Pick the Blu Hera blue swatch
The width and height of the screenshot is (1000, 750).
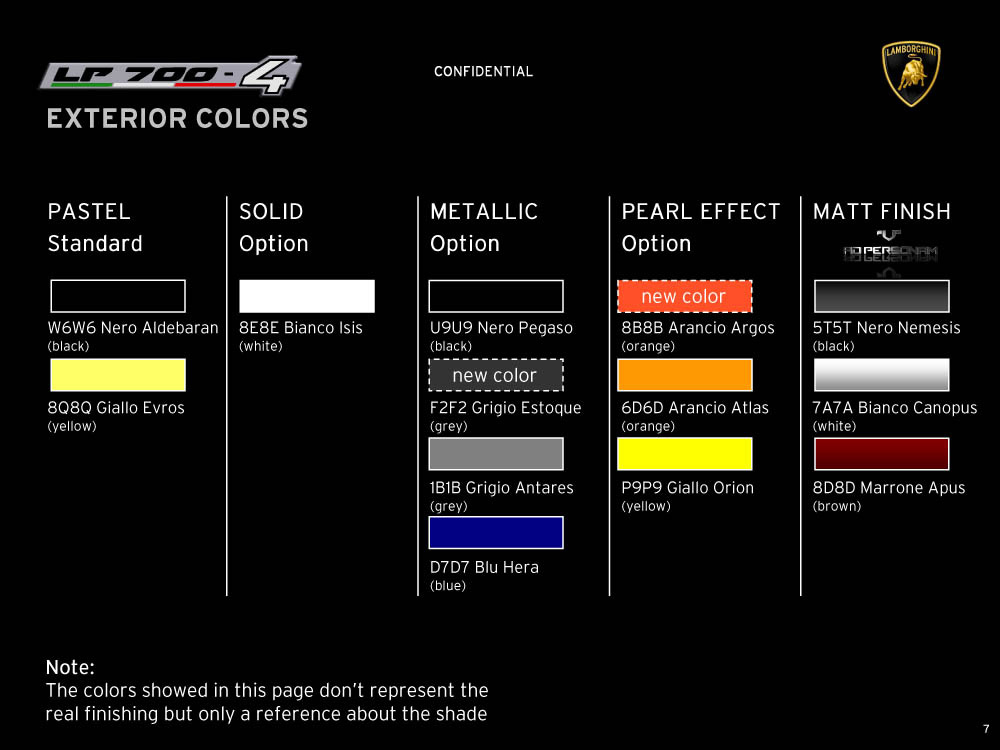495,533
